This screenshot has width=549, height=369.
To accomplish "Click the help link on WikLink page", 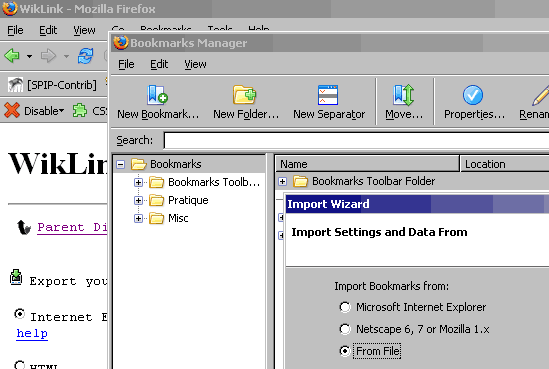I will click(x=32, y=333).
